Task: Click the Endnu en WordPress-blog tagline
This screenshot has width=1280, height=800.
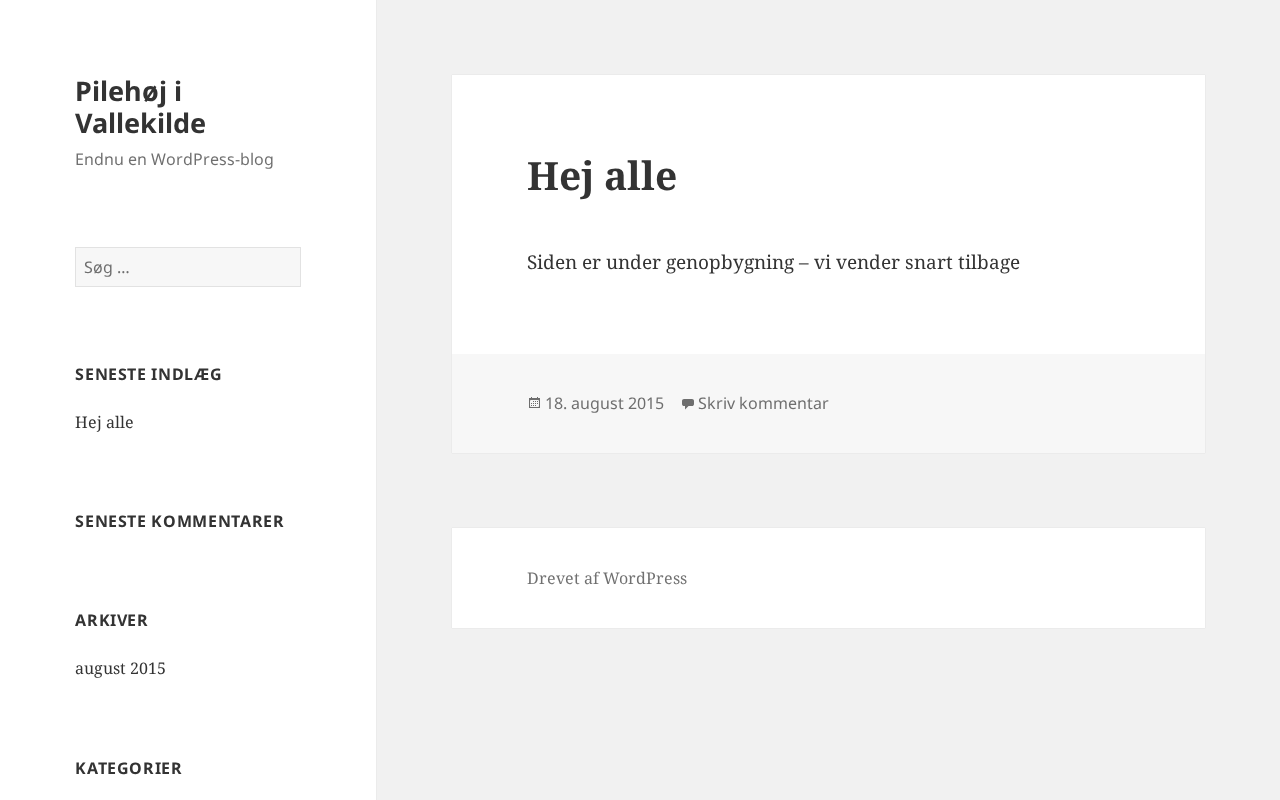Action: pyautogui.click(x=174, y=159)
